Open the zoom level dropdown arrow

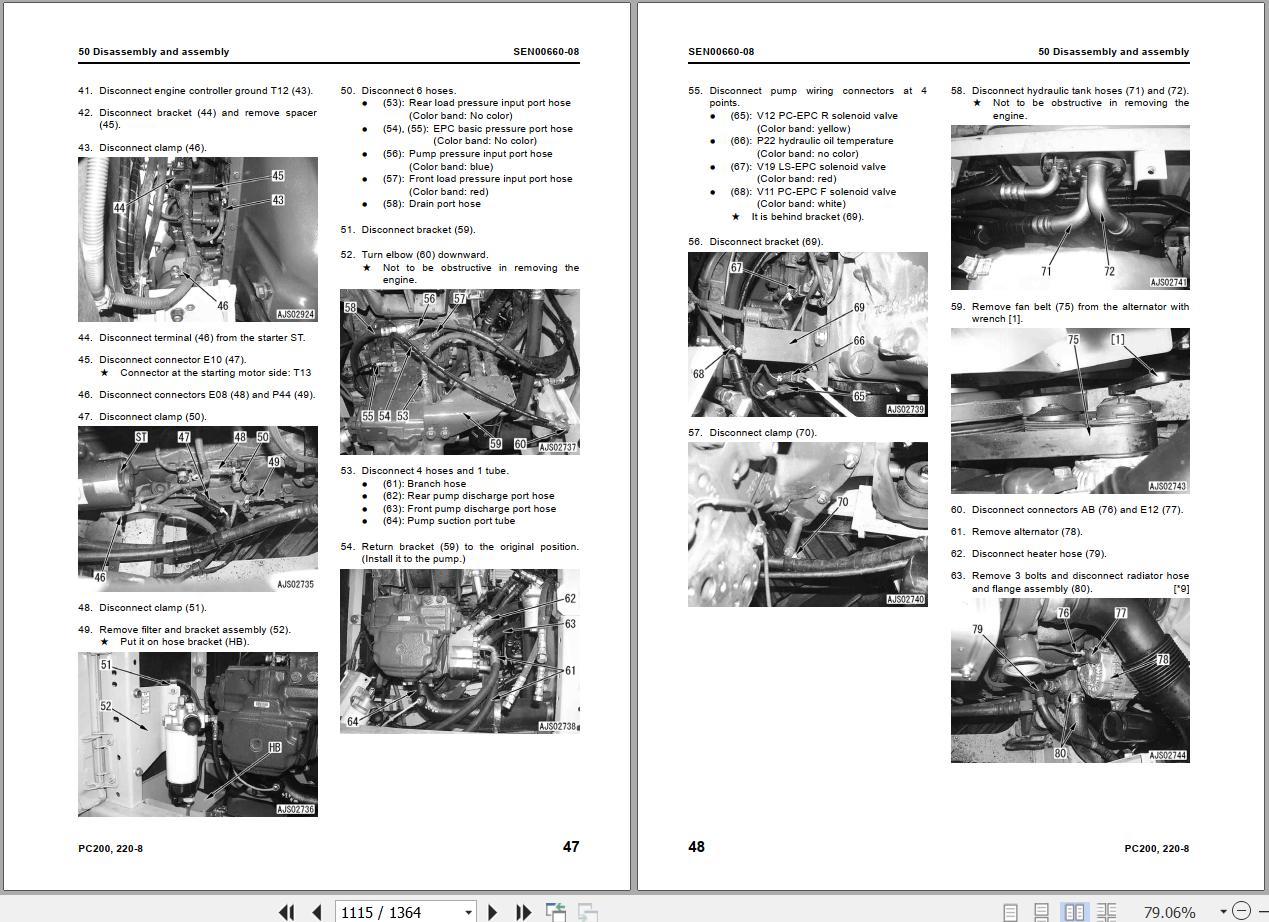(x=1222, y=912)
